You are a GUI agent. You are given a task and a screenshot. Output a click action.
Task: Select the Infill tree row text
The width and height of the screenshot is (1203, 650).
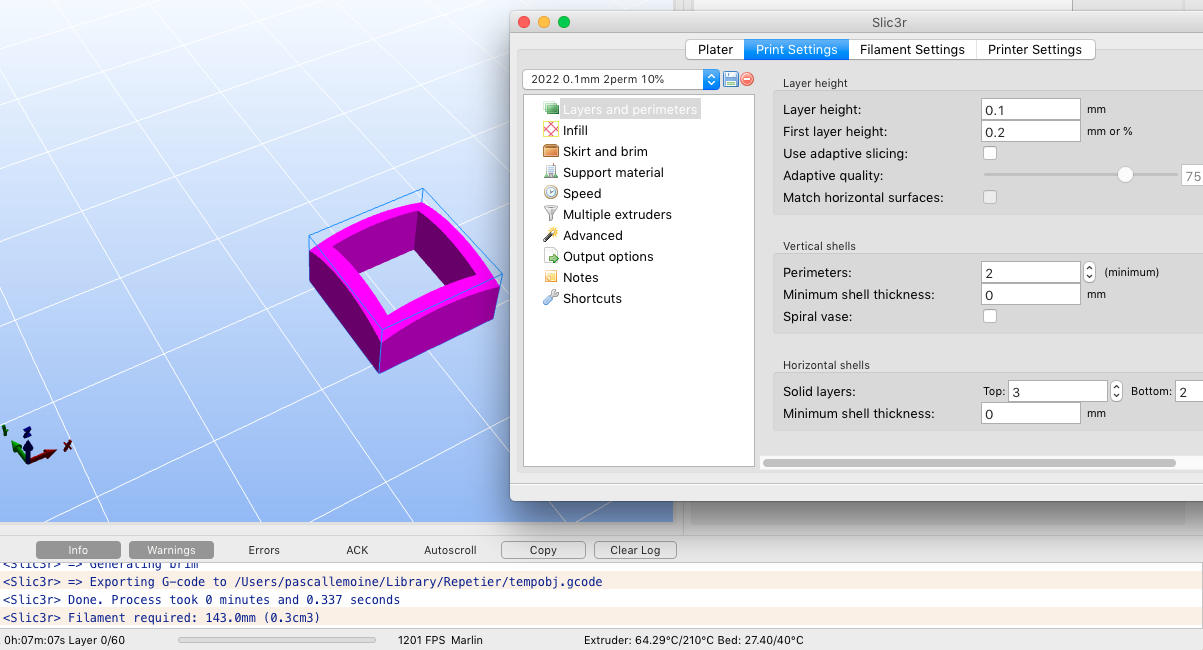click(x=575, y=130)
